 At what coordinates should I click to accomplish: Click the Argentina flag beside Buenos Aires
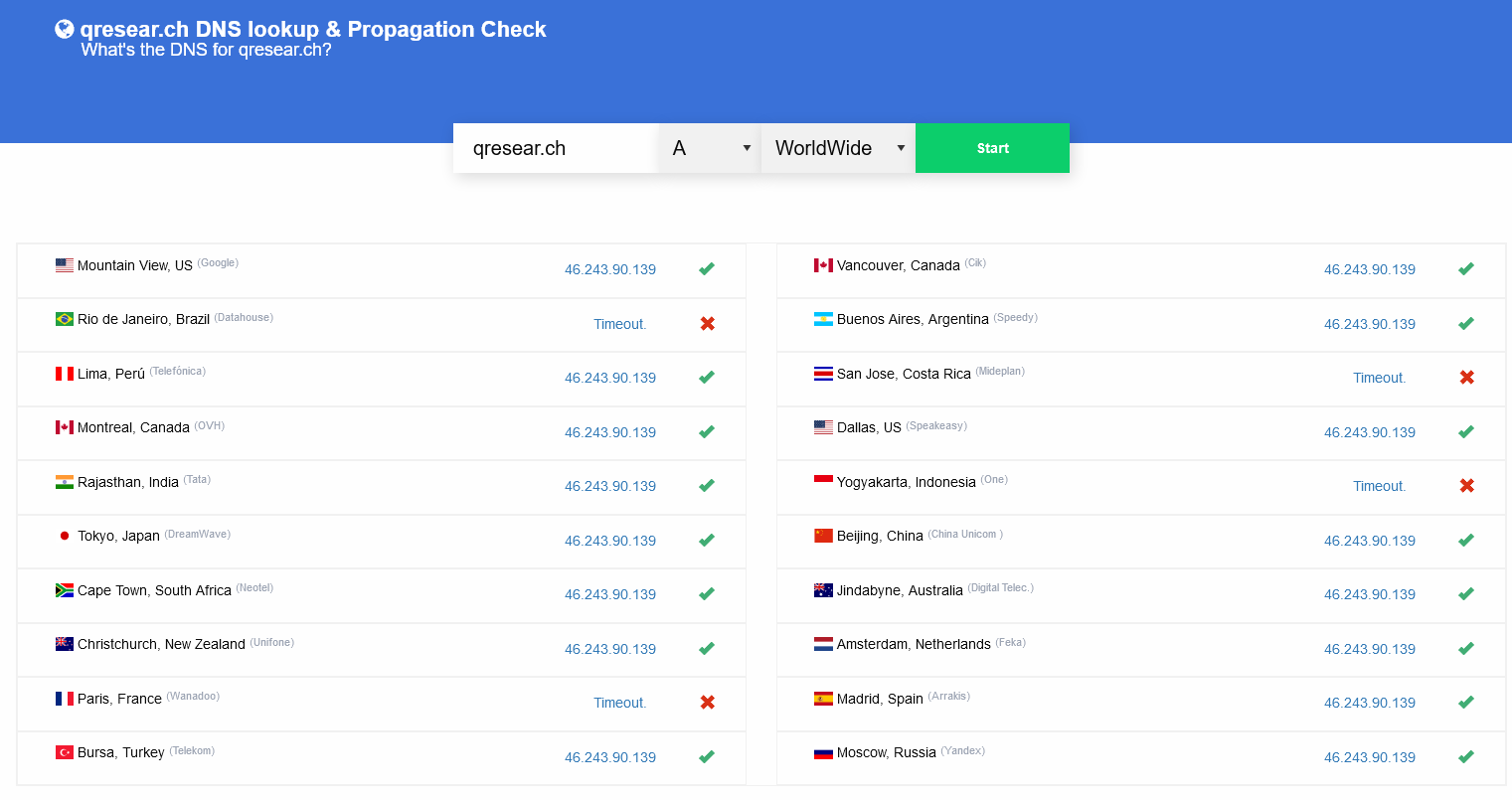823,319
